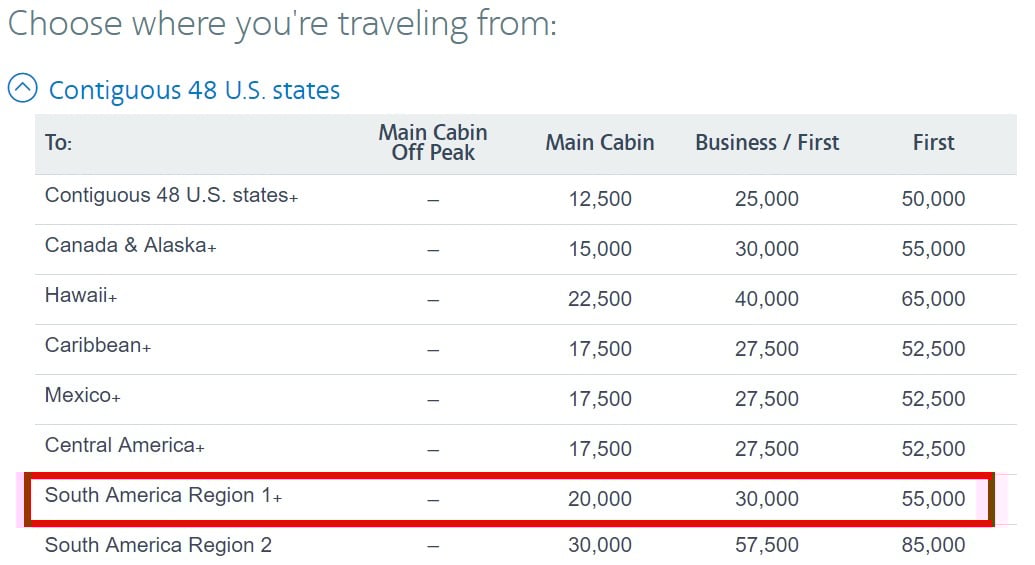The image size is (1035, 565).
Task: Select the Caribbean destination label
Action: [x=98, y=345]
